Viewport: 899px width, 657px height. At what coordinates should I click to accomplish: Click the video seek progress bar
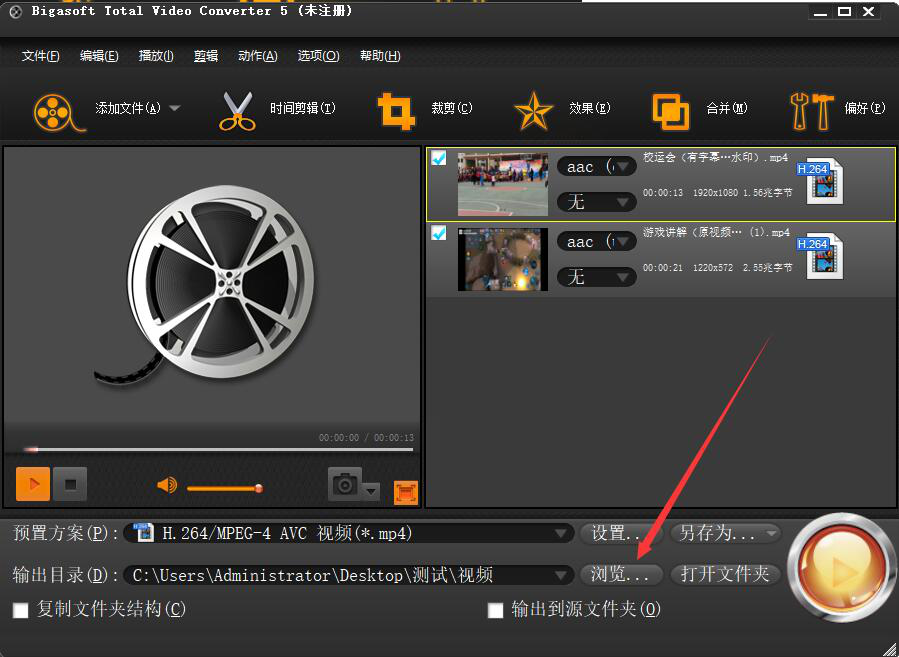click(x=218, y=449)
